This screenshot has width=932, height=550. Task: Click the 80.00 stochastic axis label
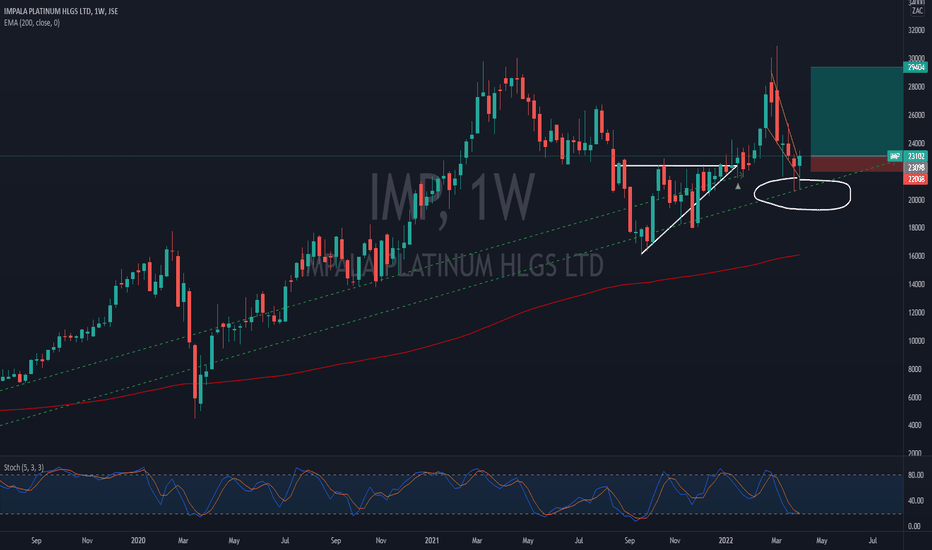coord(917,475)
